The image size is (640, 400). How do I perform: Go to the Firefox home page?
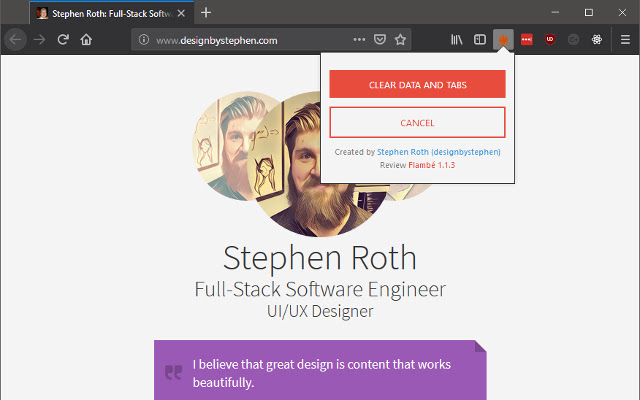click(x=86, y=40)
